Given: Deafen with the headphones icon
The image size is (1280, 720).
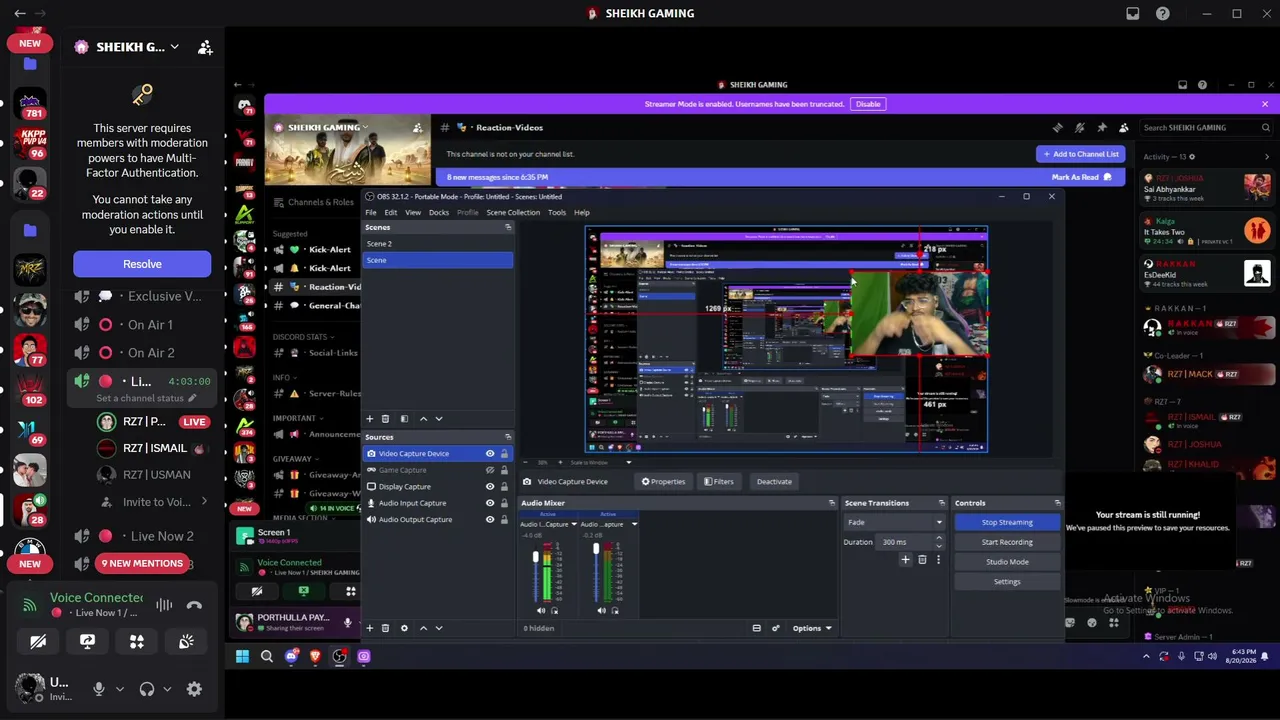Looking at the screenshot, I should tap(147, 689).
